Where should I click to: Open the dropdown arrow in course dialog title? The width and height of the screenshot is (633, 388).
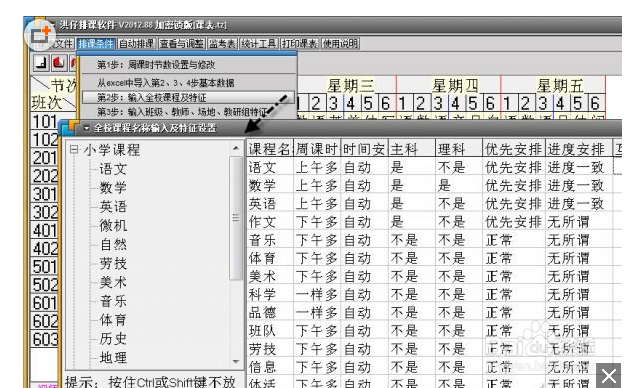pos(86,128)
